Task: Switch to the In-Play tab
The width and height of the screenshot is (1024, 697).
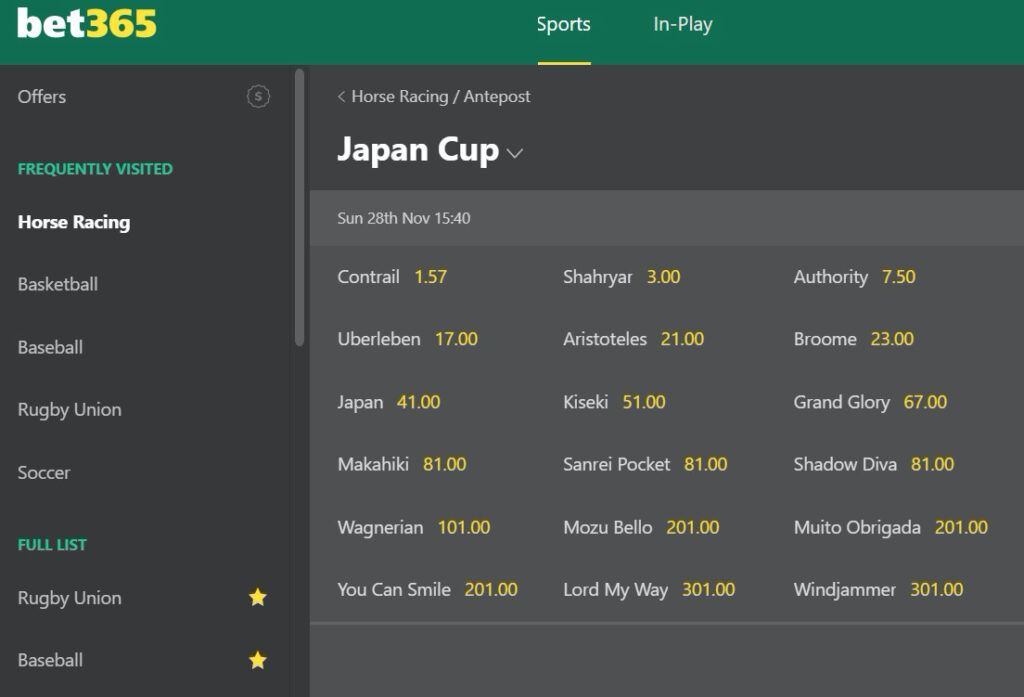Action: (x=682, y=25)
